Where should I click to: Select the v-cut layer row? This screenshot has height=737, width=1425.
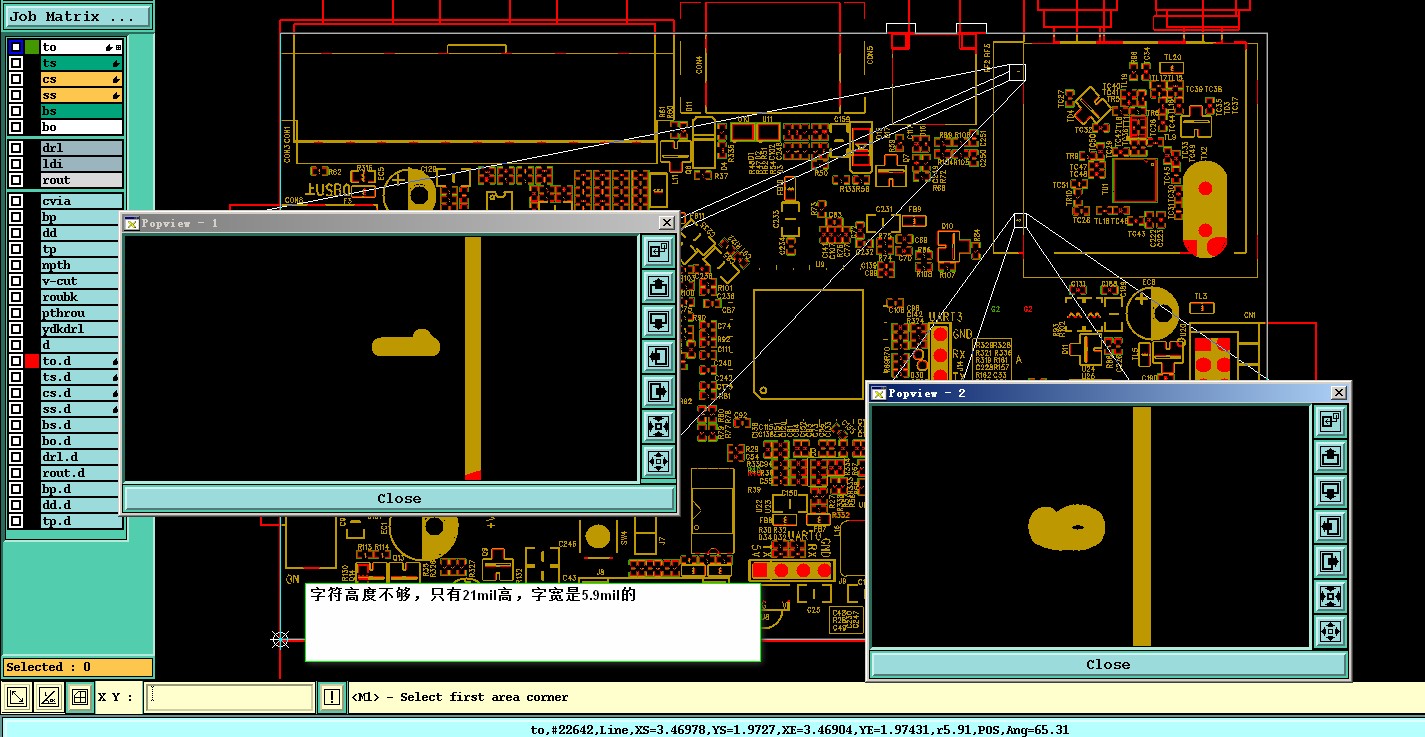[81, 281]
